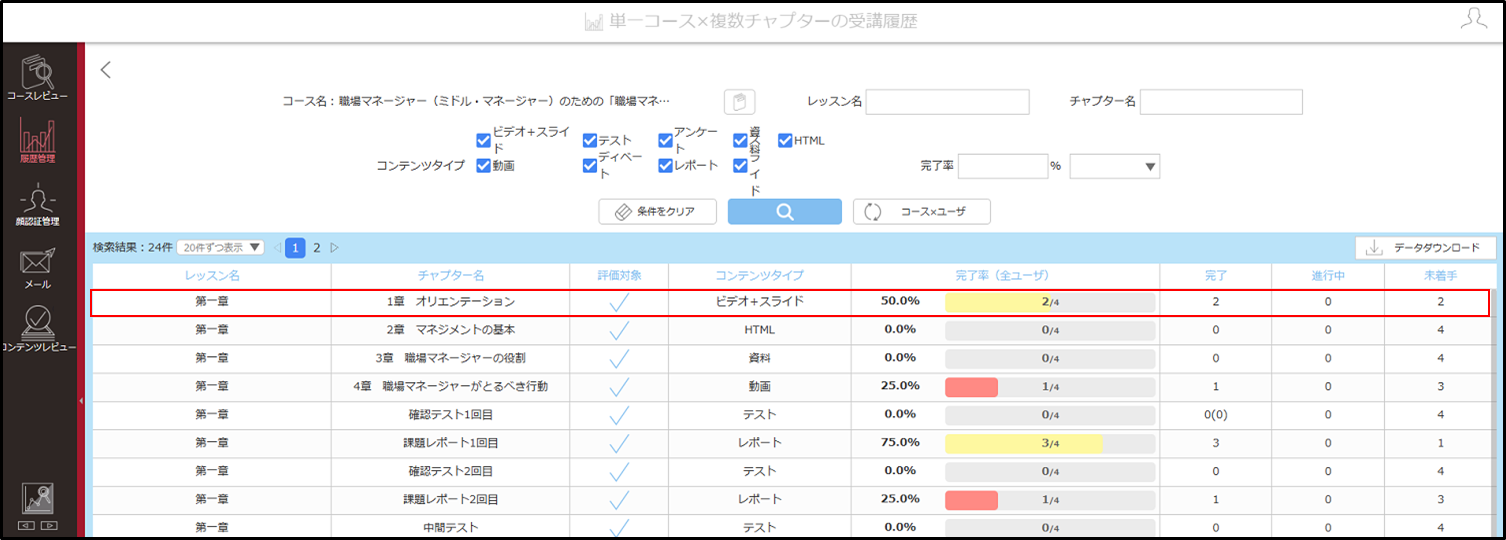This screenshot has width=1506, height=540.
Task: Click the 4章 職場マネージャーがとるべき行動 cell
Action: pyautogui.click(x=451, y=386)
